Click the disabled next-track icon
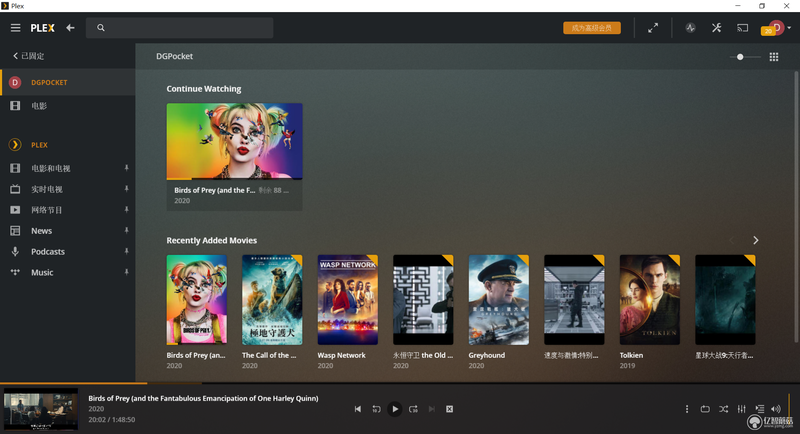The width and height of the screenshot is (800, 434). click(432, 409)
